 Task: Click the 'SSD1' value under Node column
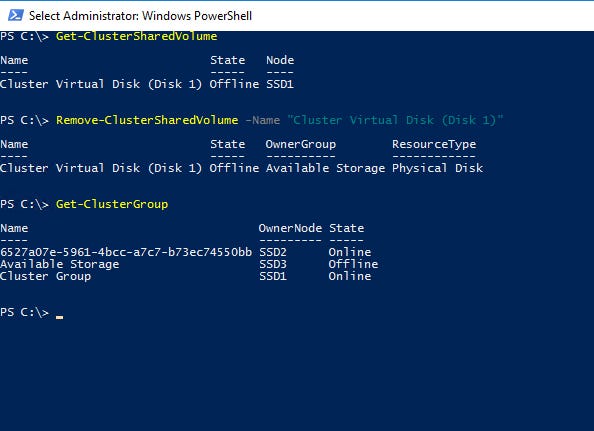pyautogui.click(x=280, y=84)
